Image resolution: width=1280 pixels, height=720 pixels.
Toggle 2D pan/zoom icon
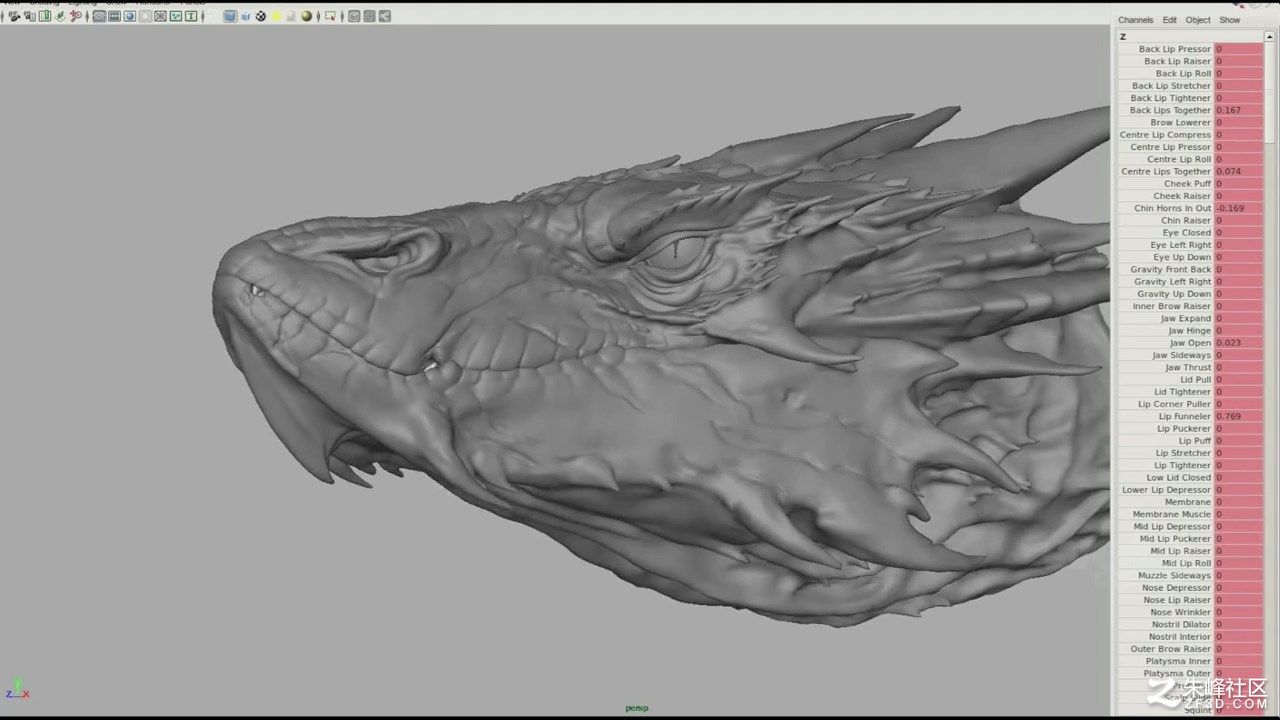75,16
